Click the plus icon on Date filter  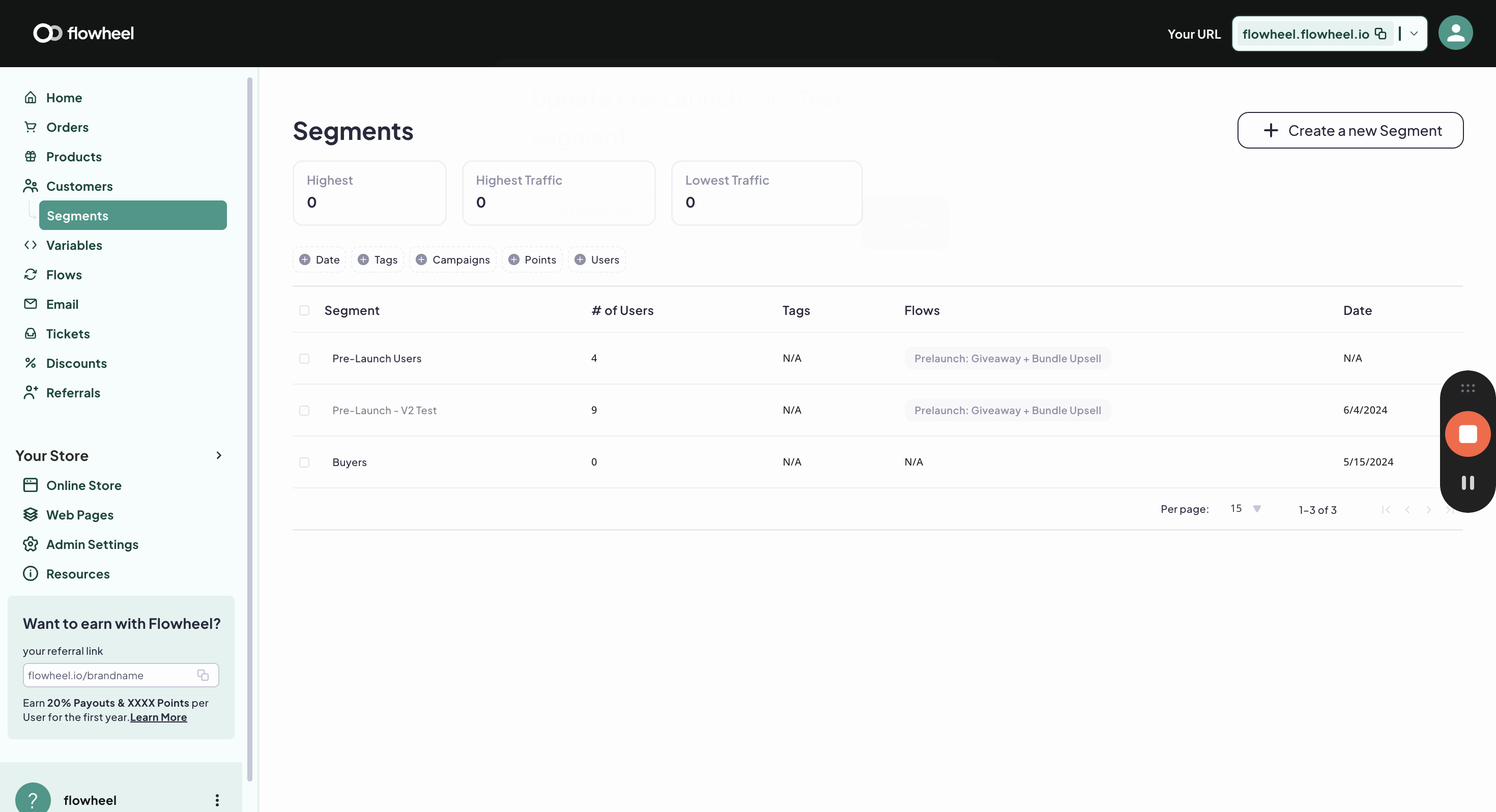(305, 259)
